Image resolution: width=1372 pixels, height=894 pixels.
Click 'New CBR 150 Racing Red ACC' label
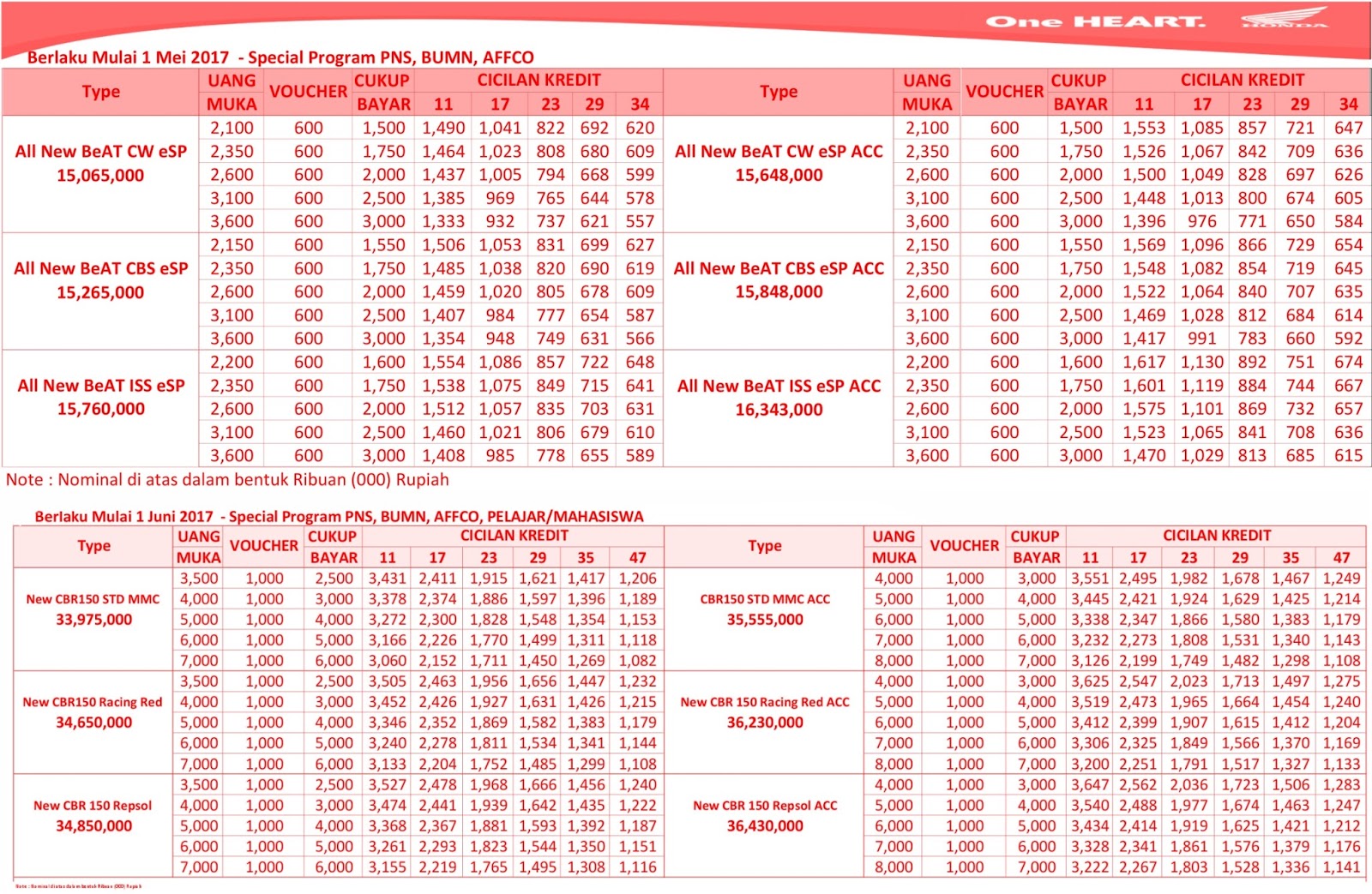pyautogui.click(x=765, y=702)
